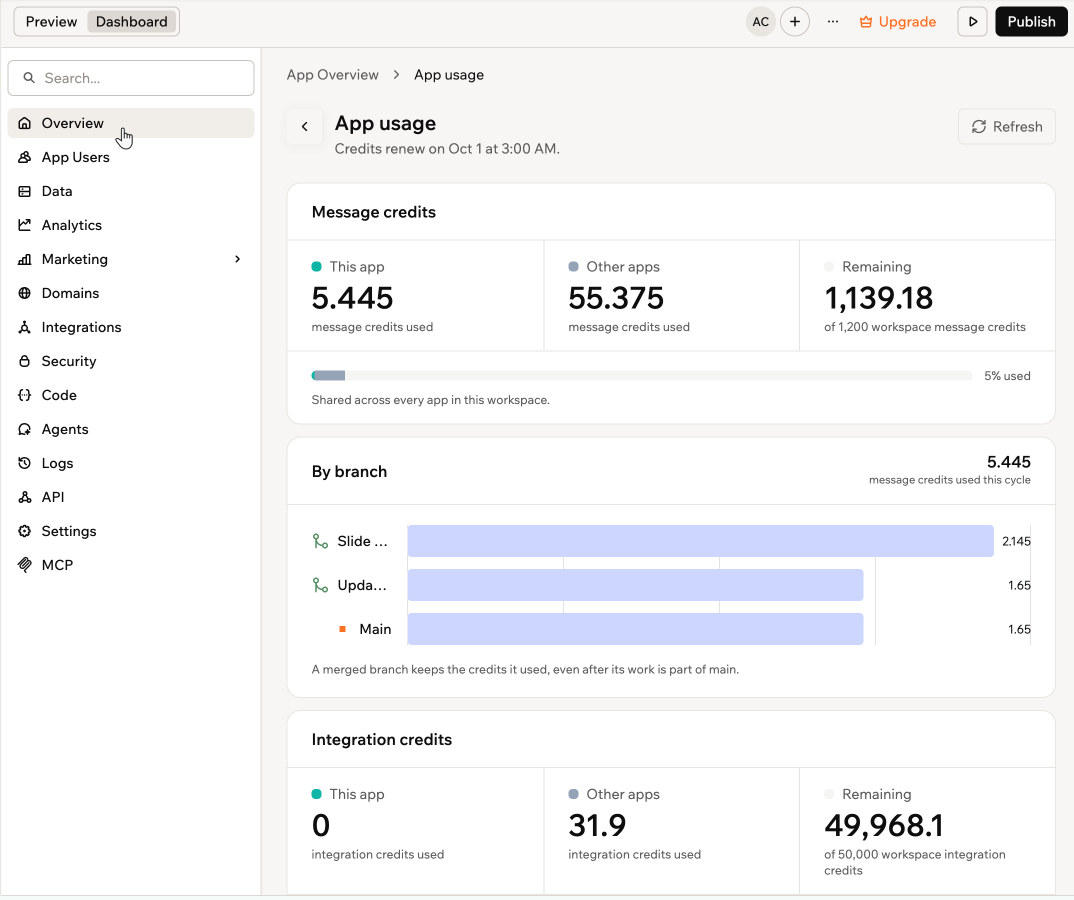Image resolution: width=1074 pixels, height=900 pixels.
Task: Open the AC account avatar
Action: (760, 22)
